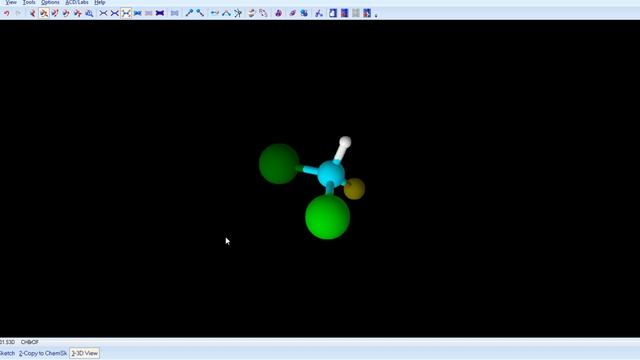Image resolution: width=640 pixels, height=360 pixels.
Task: Click the dark green atom on left
Action: [279, 164]
